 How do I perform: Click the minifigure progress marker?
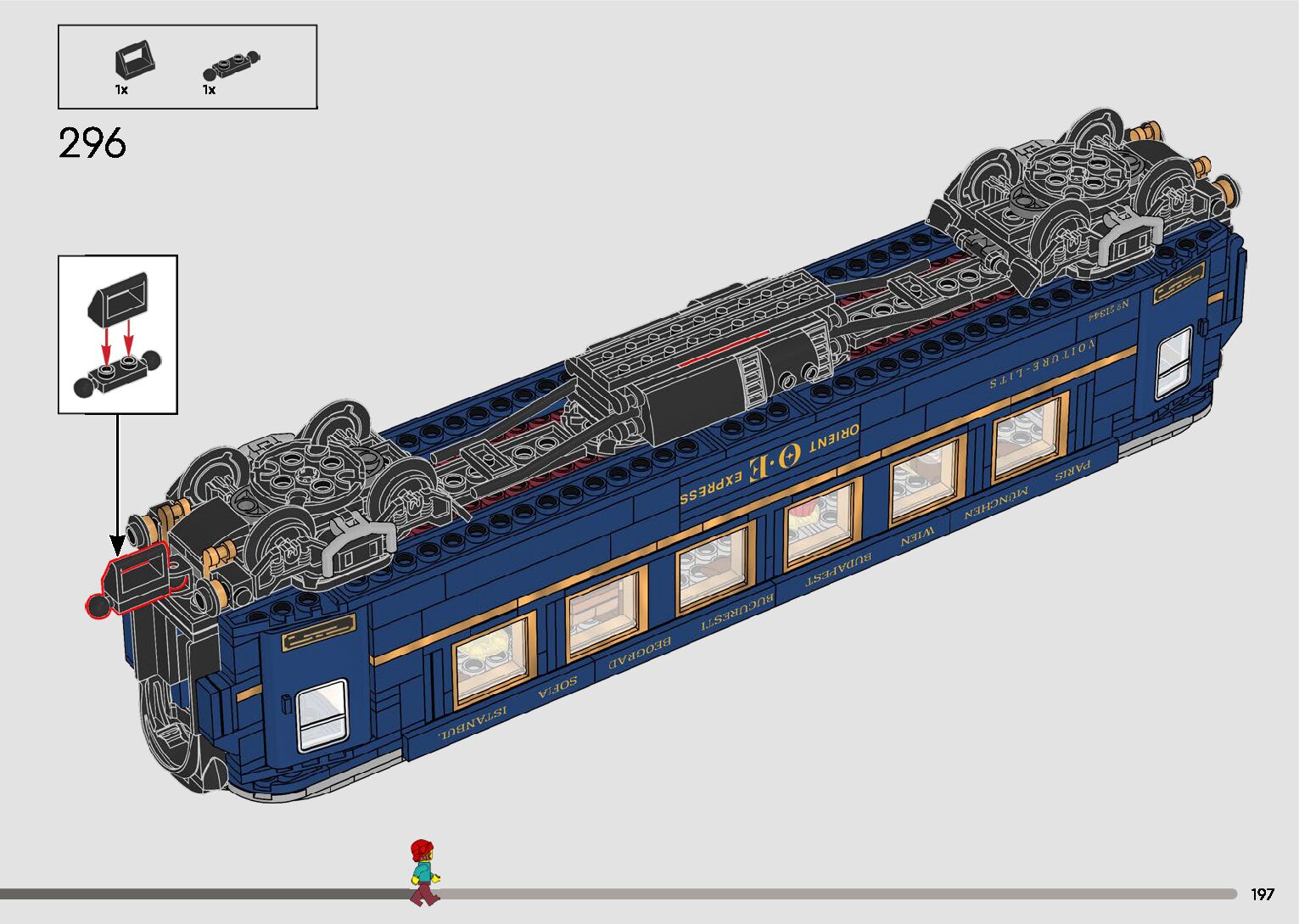click(x=422, y=872)
